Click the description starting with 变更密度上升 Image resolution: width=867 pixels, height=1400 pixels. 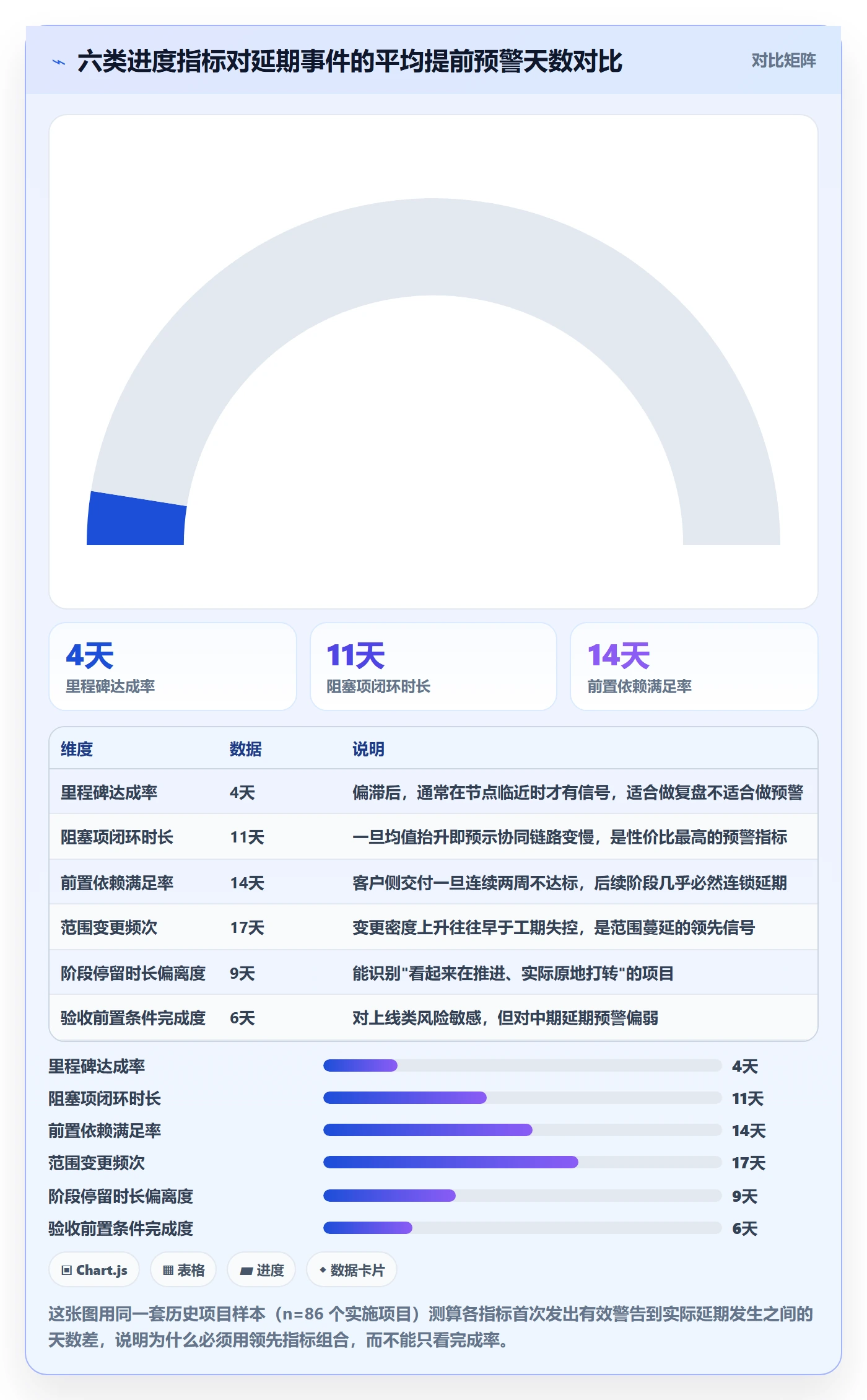pos(554,927)
